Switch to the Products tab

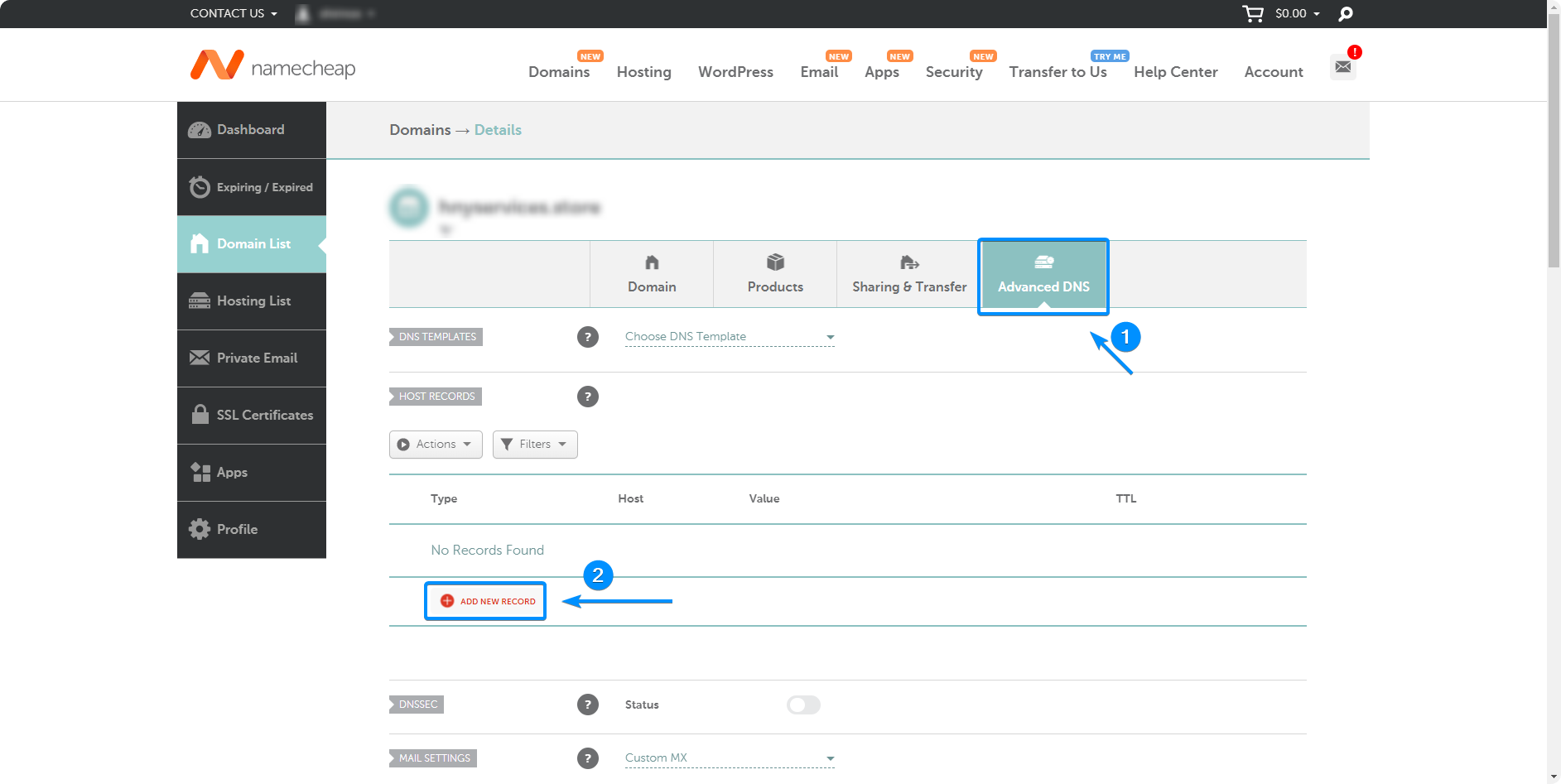[775, 274]
